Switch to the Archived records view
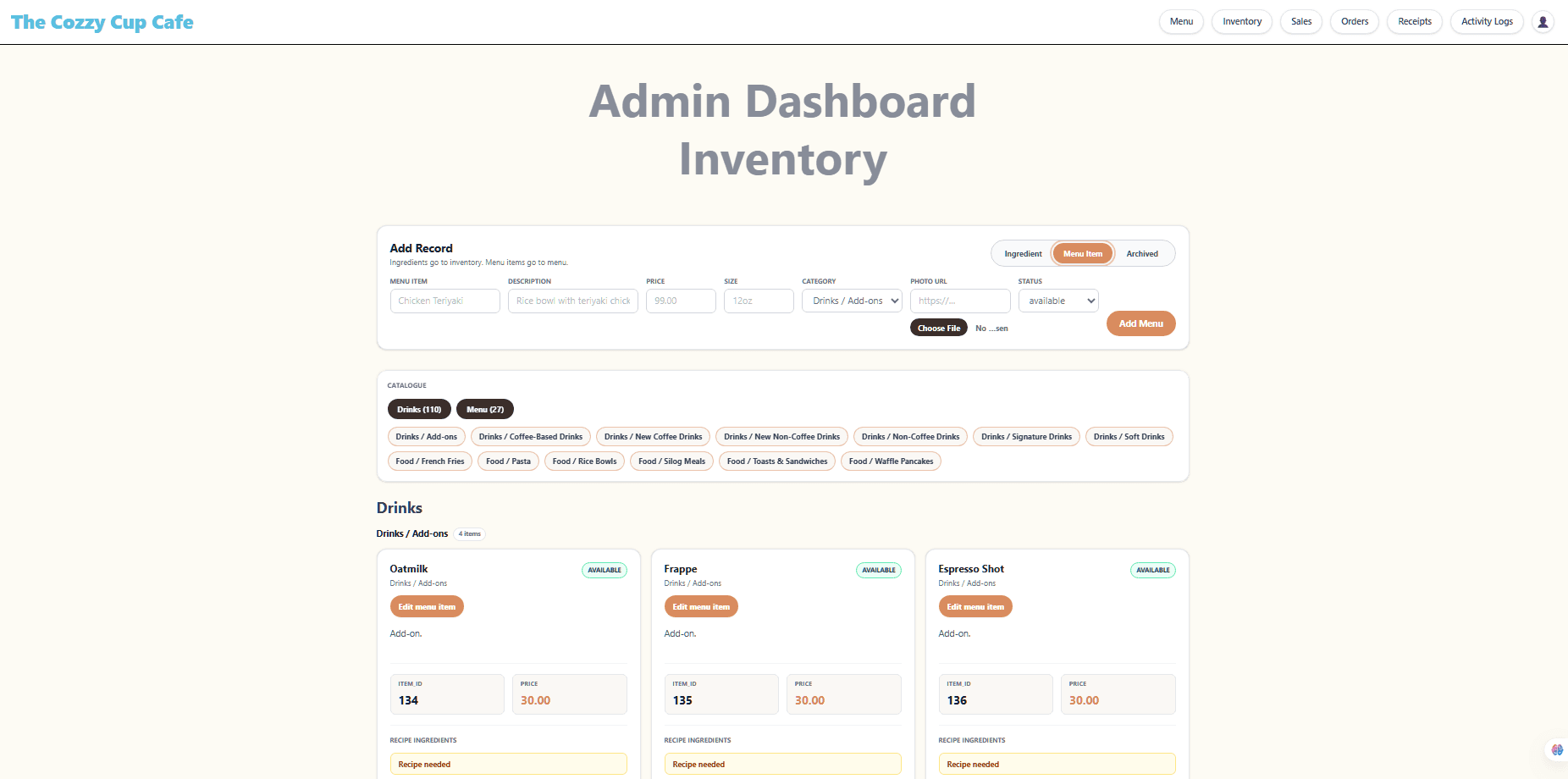This screenshot has height=779, width=1568. [x=1142, y=254]
